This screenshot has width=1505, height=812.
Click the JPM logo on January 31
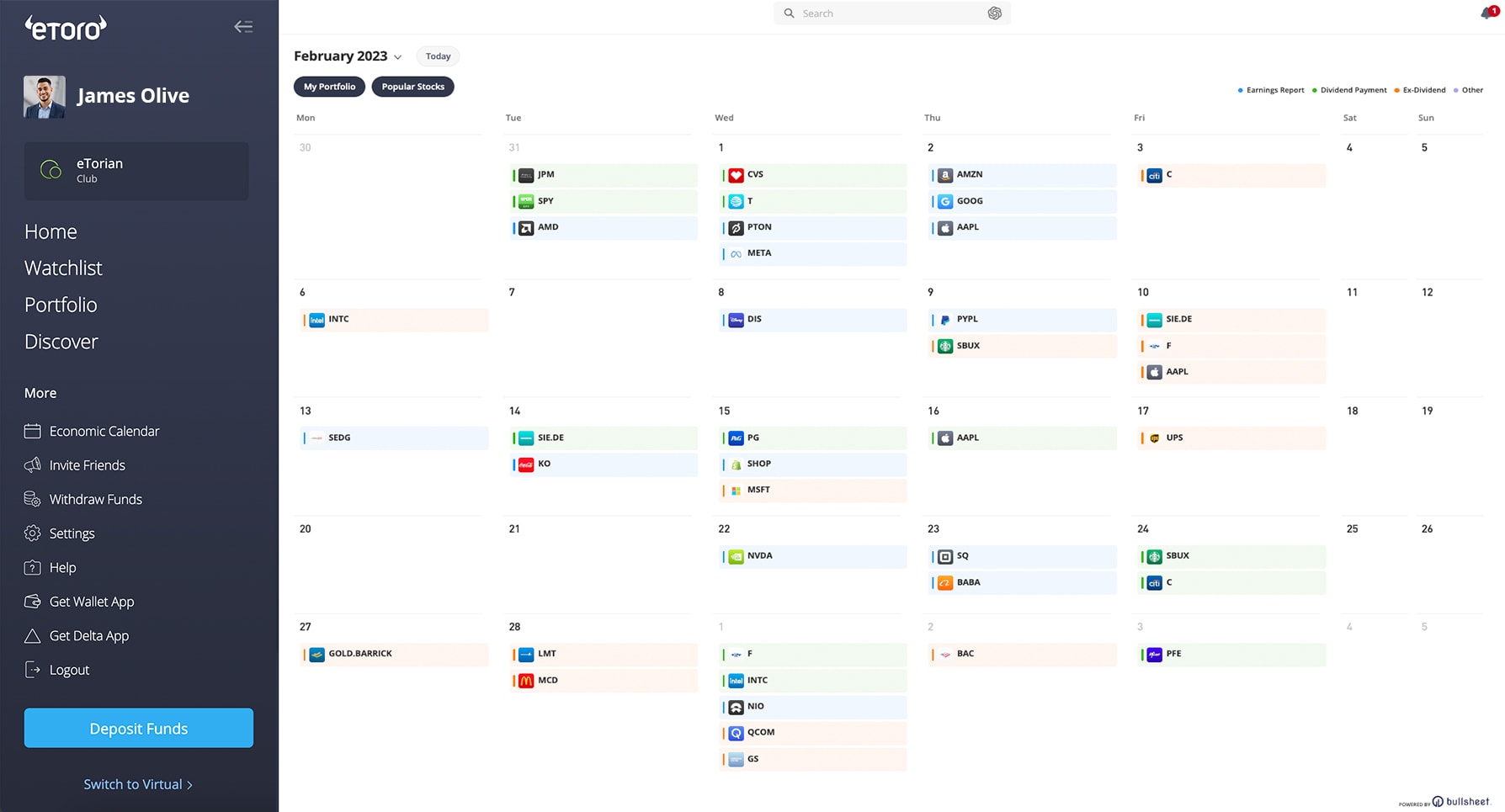[526, 175]
